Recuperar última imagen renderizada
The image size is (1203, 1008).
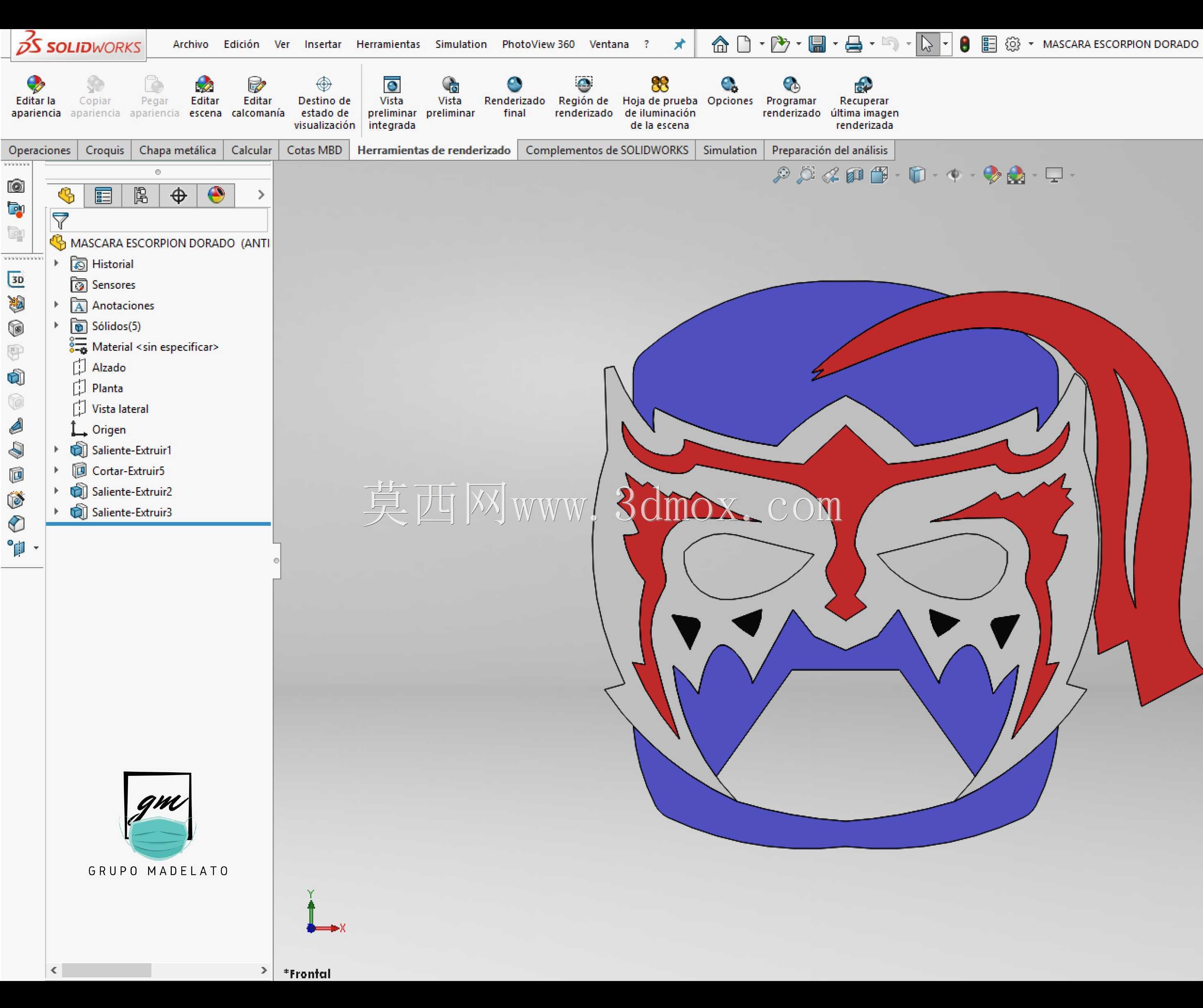tap(865, 103)
